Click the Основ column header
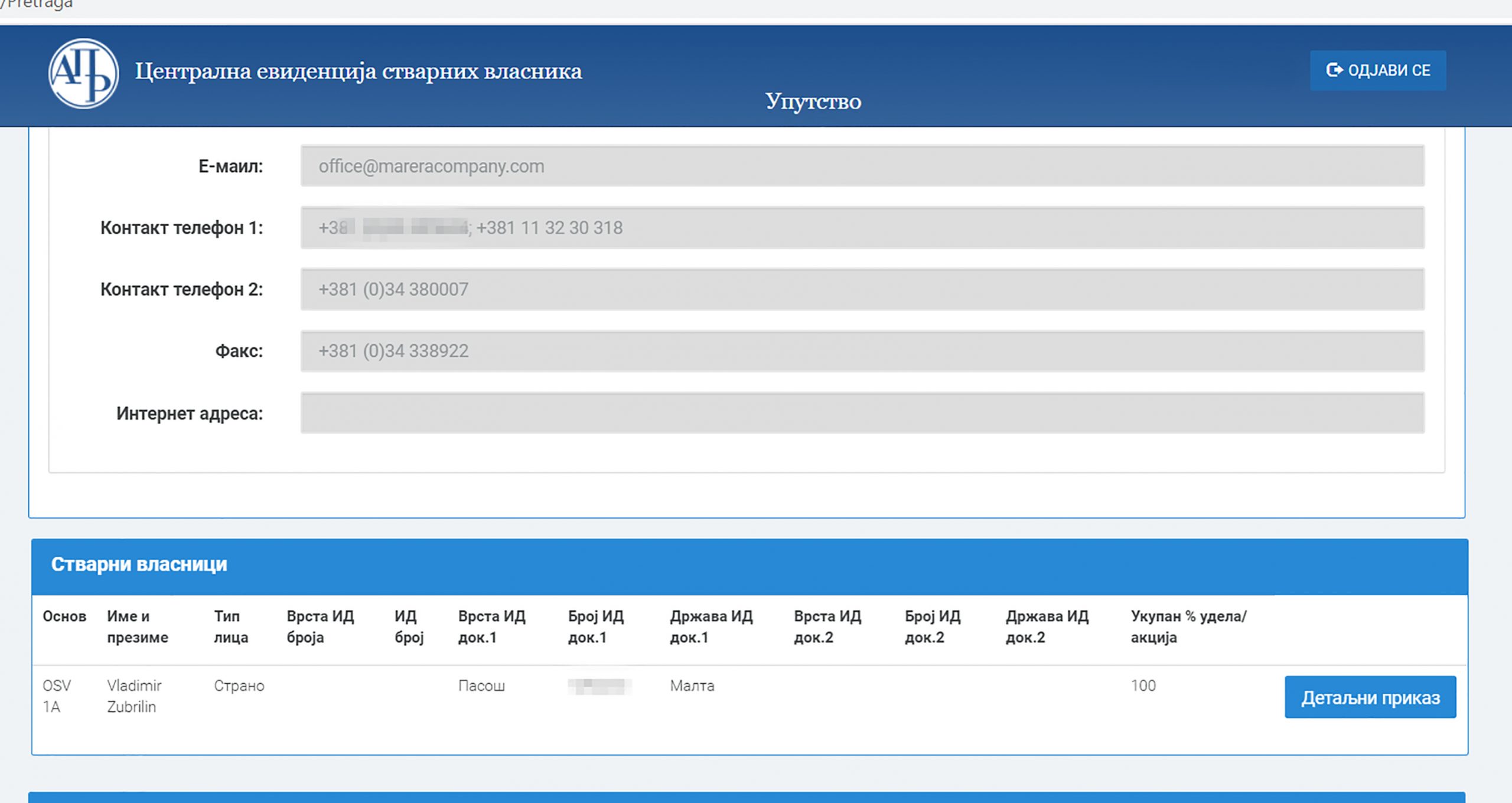 tap(64, 616)
